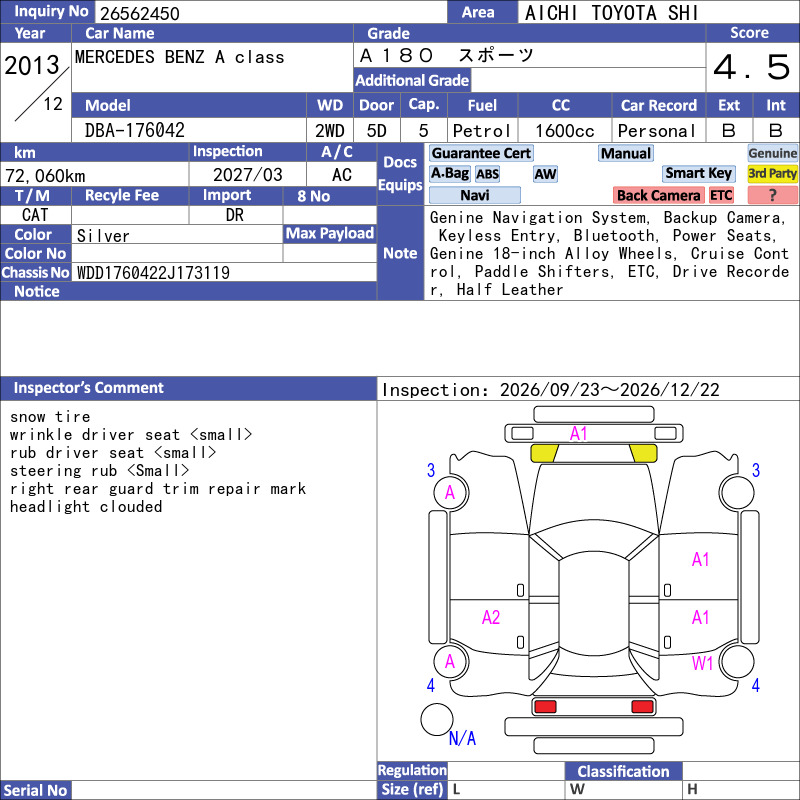Toggle the Genuine badge
Viewport: 800px width, 800px height.
click(x=772, y=153)
